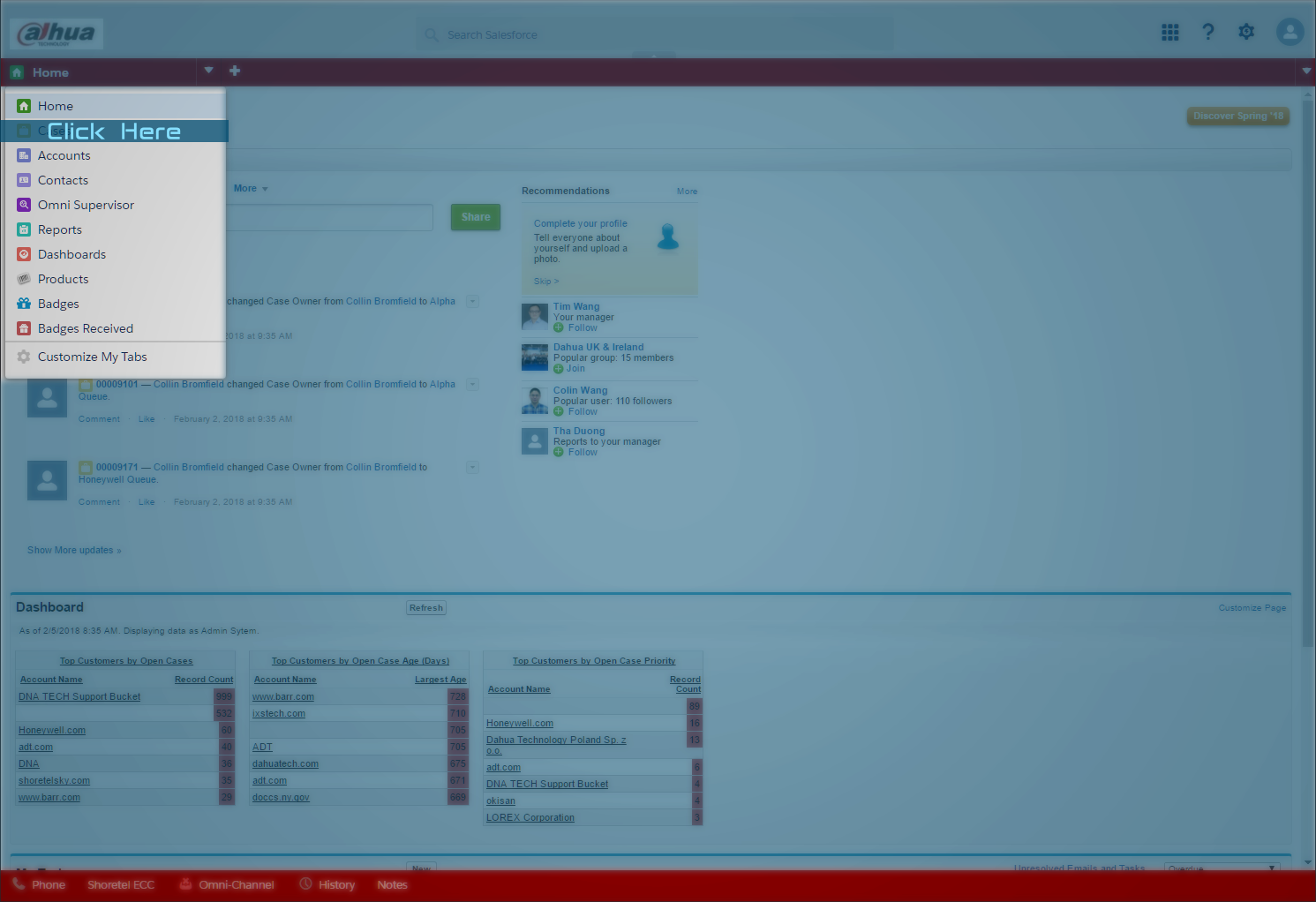The image size is (1316, 902).
Task: Click the profile silhouette in Complete your profile
Action: tap(668, 237)
